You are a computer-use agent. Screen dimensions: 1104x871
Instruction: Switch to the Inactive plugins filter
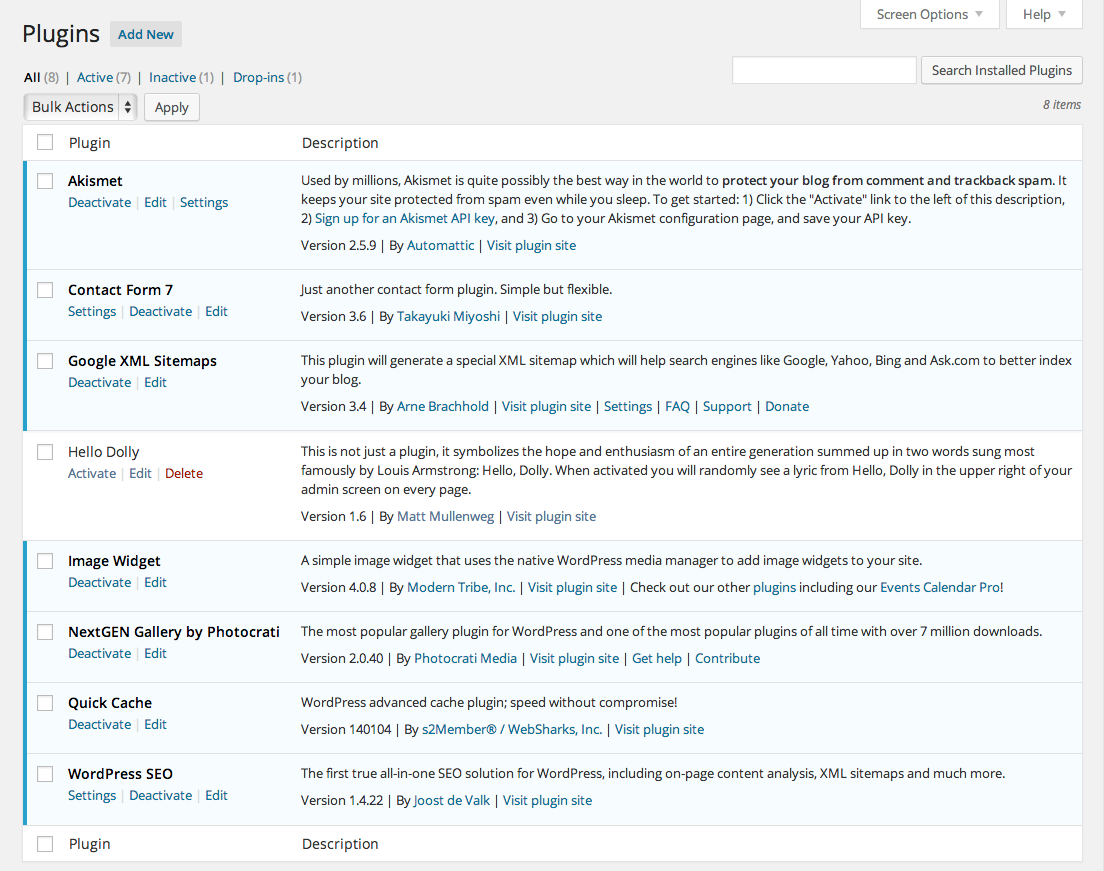click(x=172, y=77)
